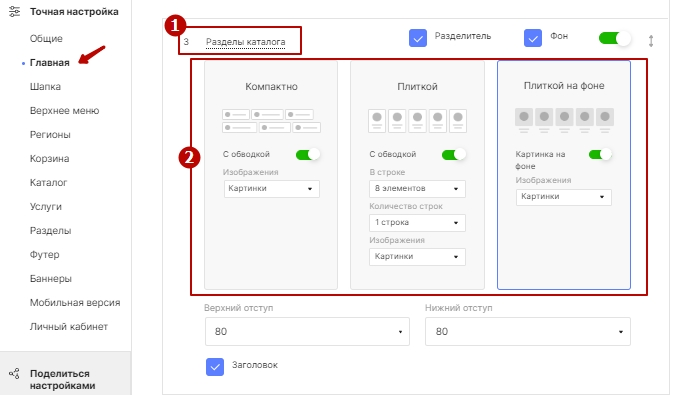Open the Шапка settings section
This screenshot has width=682, height=395.
45,87
